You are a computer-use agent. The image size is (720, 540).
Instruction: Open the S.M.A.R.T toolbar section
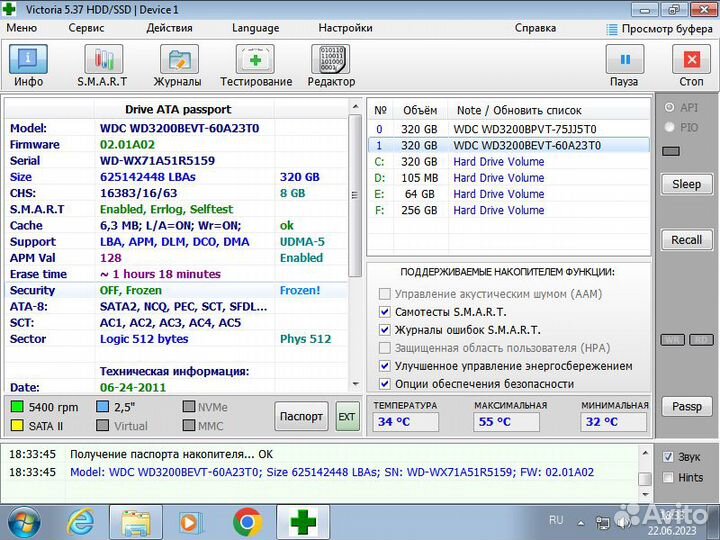[103, 65]
